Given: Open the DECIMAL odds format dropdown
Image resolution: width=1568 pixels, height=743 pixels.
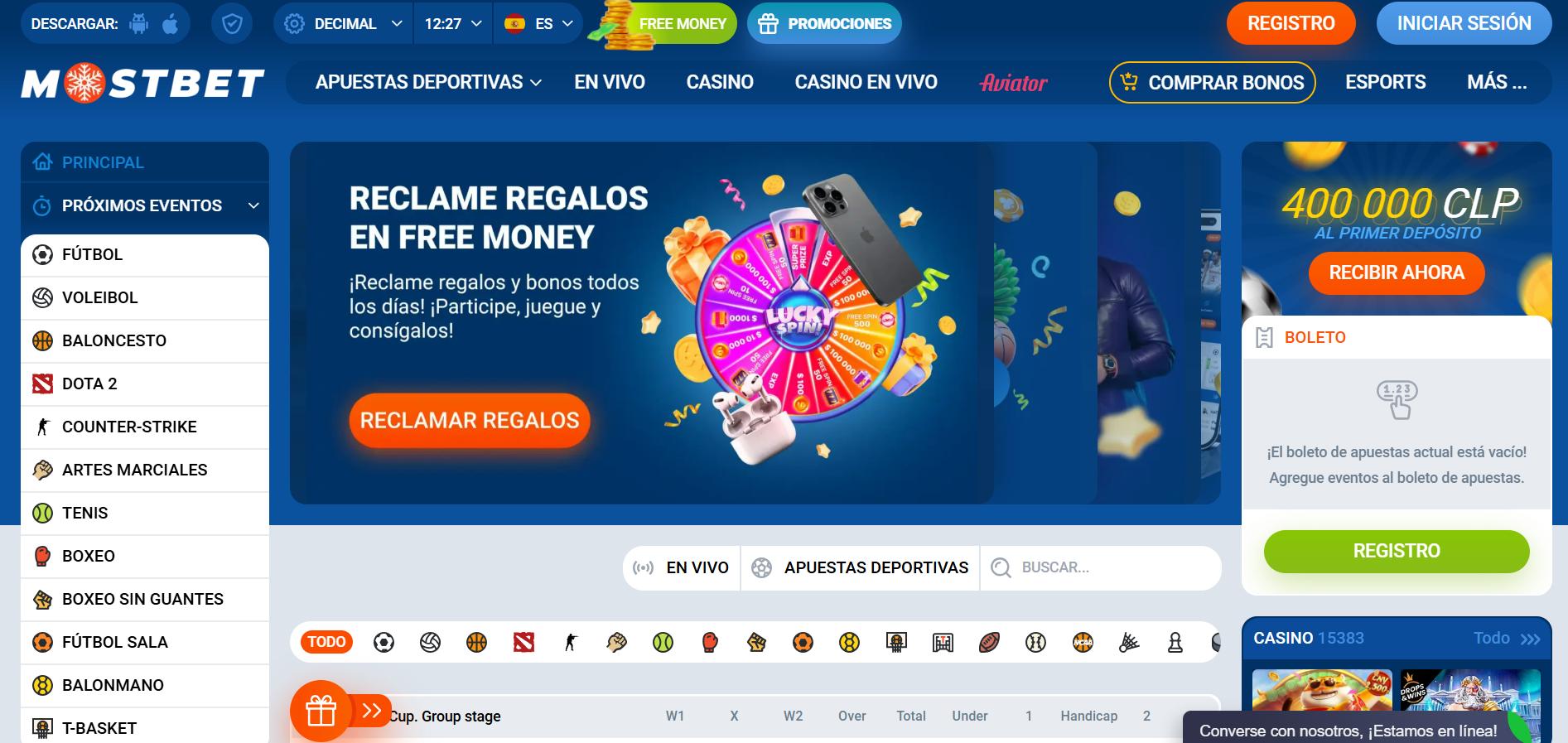Looking at the screenshot, I should 343,24.
